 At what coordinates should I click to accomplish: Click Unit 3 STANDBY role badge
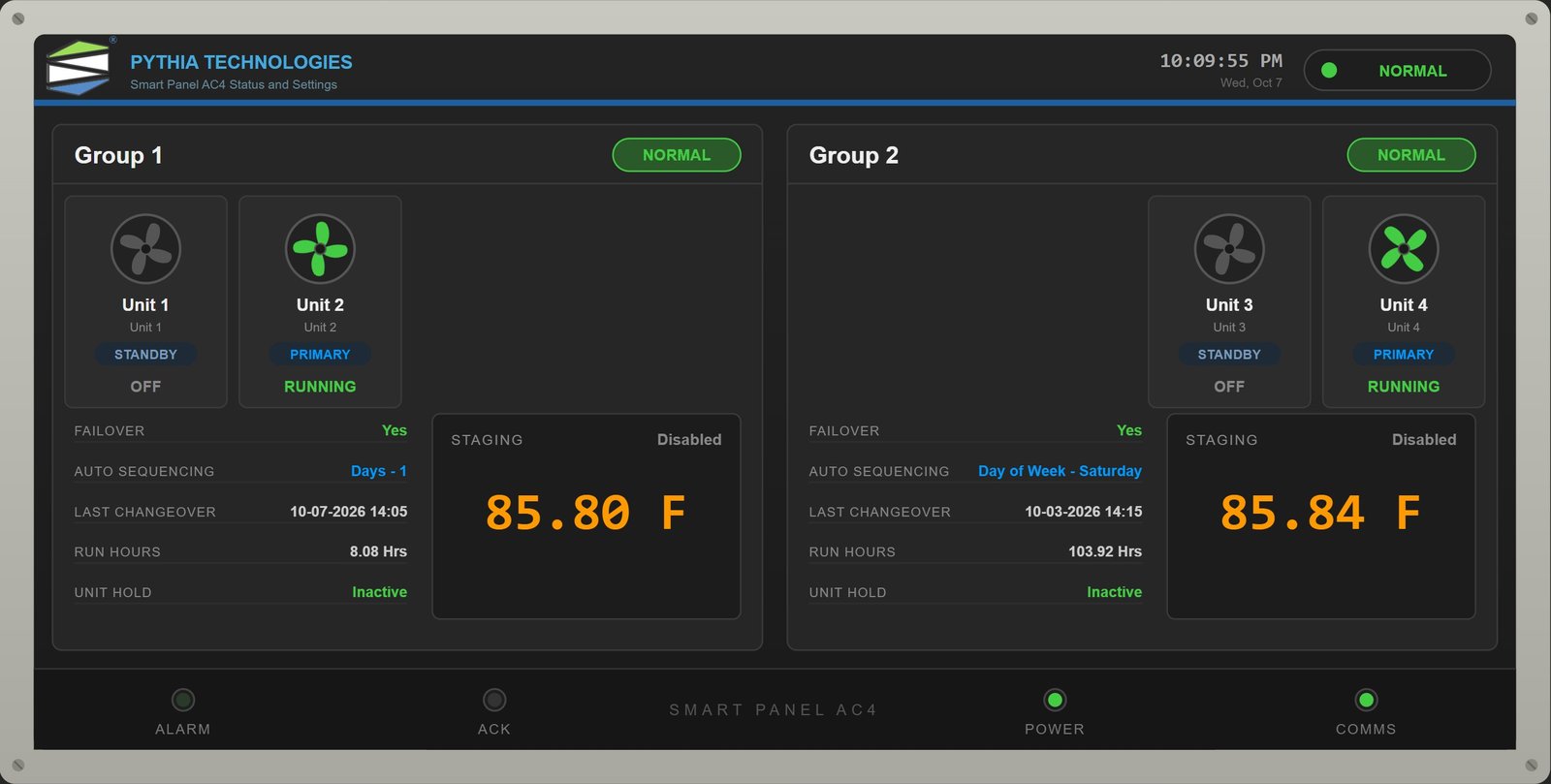[1229, 355]
